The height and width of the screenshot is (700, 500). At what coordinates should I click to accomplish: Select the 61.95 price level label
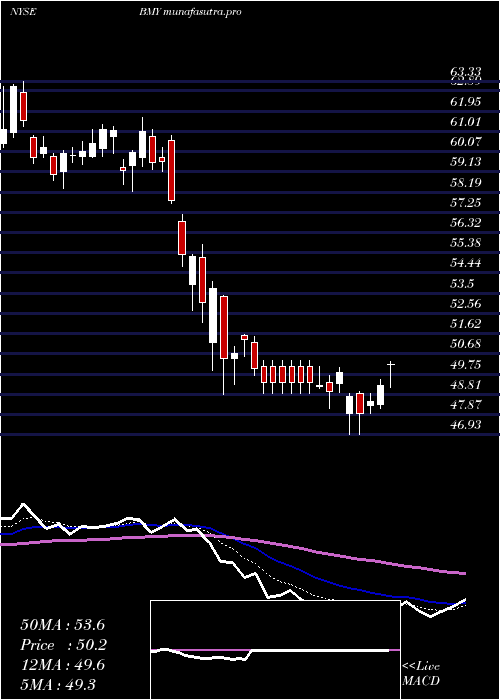coord(466,102)
